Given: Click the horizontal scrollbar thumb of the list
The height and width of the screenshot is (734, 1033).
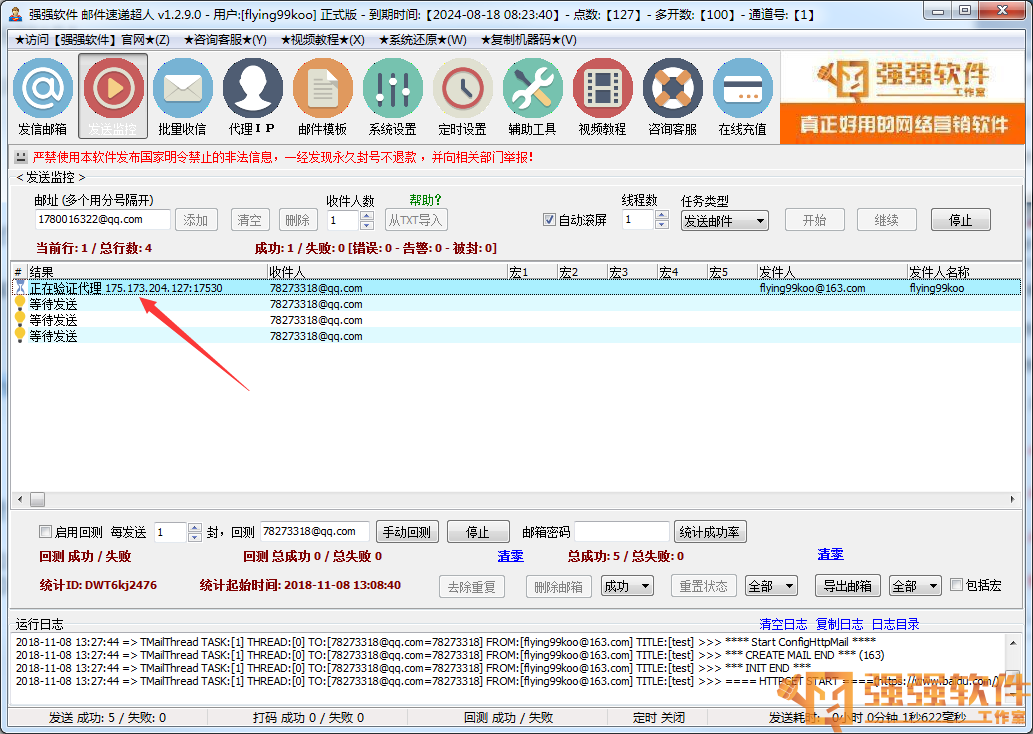Looking at the screenshot, I should (38, 499).
